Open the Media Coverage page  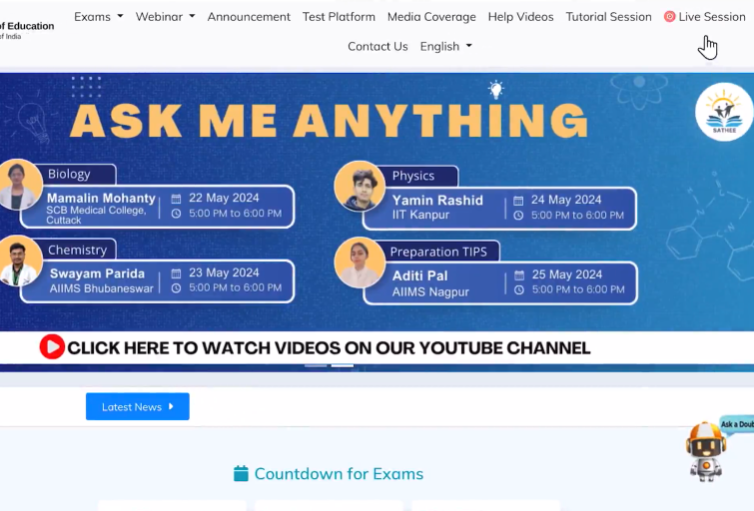(x=432, y=17)
